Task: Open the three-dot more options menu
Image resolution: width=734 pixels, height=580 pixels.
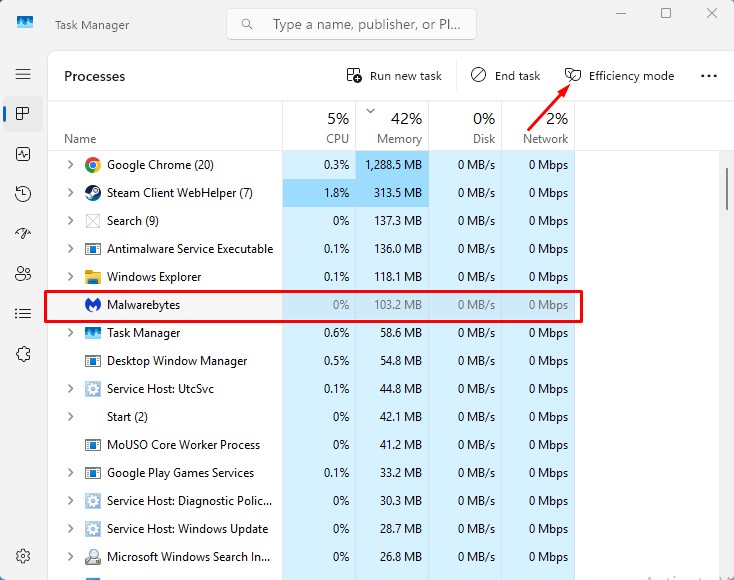Action: tap(709, 76)
